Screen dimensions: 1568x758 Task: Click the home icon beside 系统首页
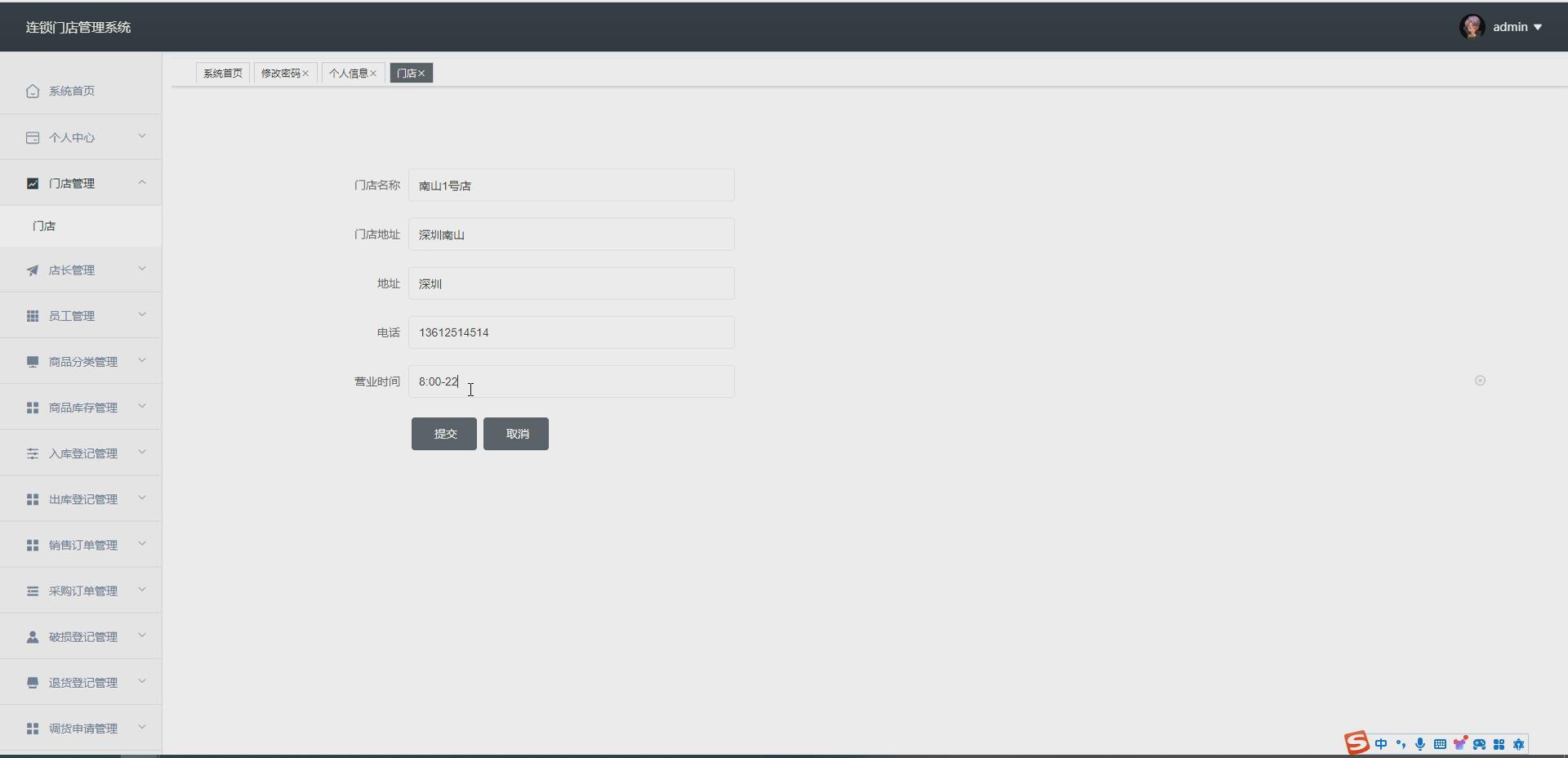33,91
